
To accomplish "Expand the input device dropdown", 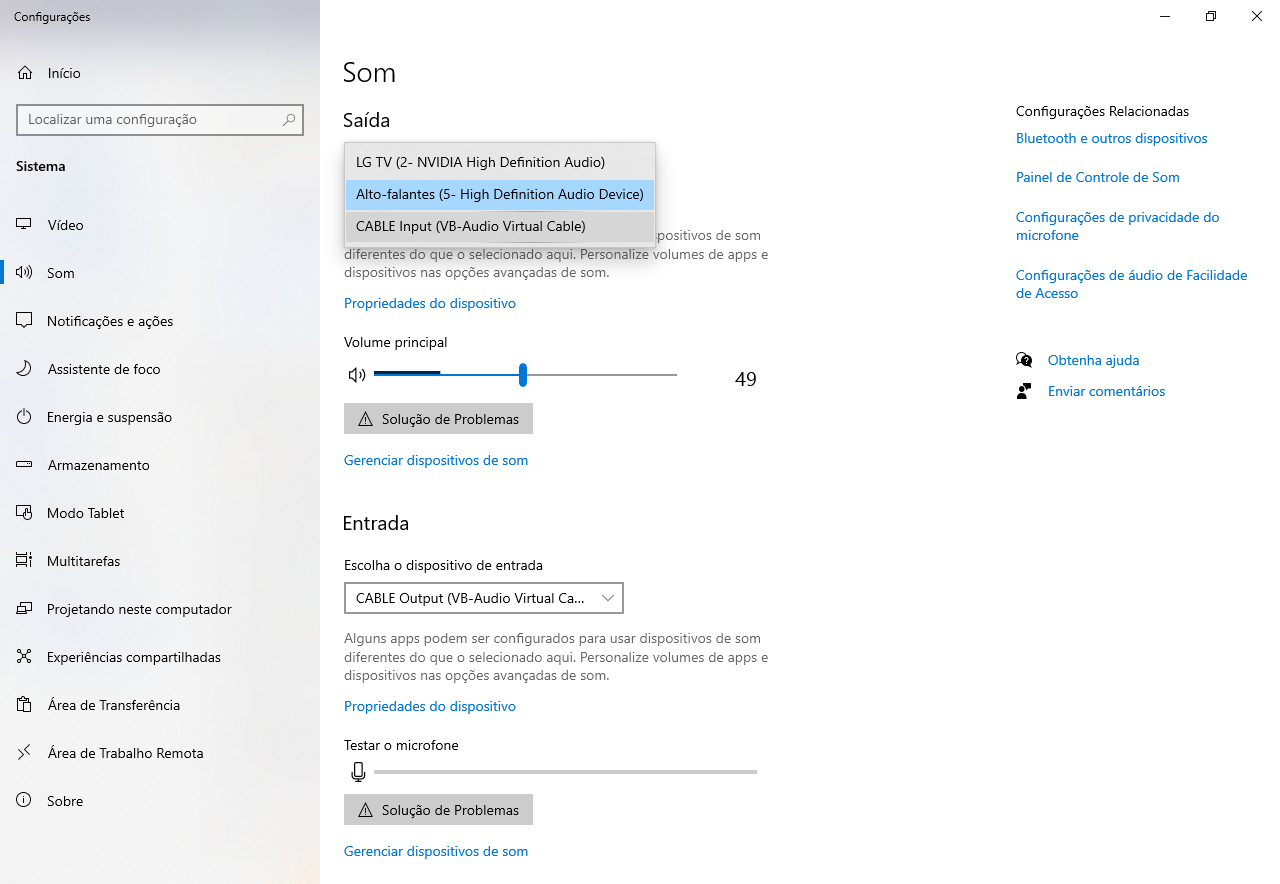I will point(483,598).
